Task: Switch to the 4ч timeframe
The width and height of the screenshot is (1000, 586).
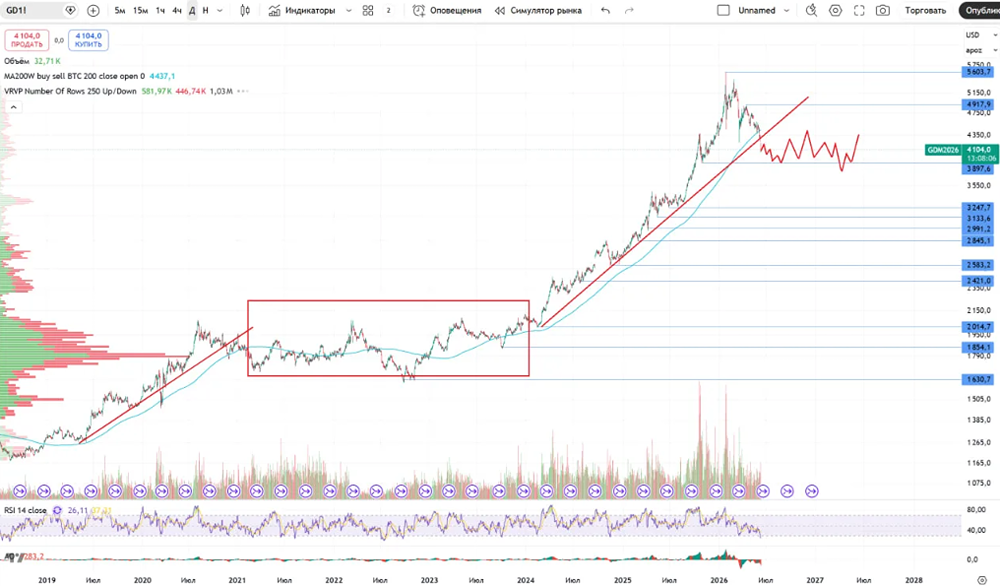Action: (177, 10)
